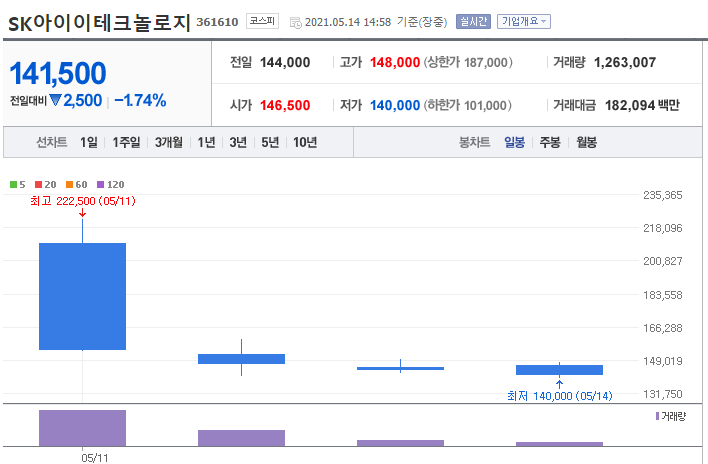The height and width of the screenshot is (464, 708).
Task: Click the large blue 05/11 candlestick
Action: coord(83,296)
